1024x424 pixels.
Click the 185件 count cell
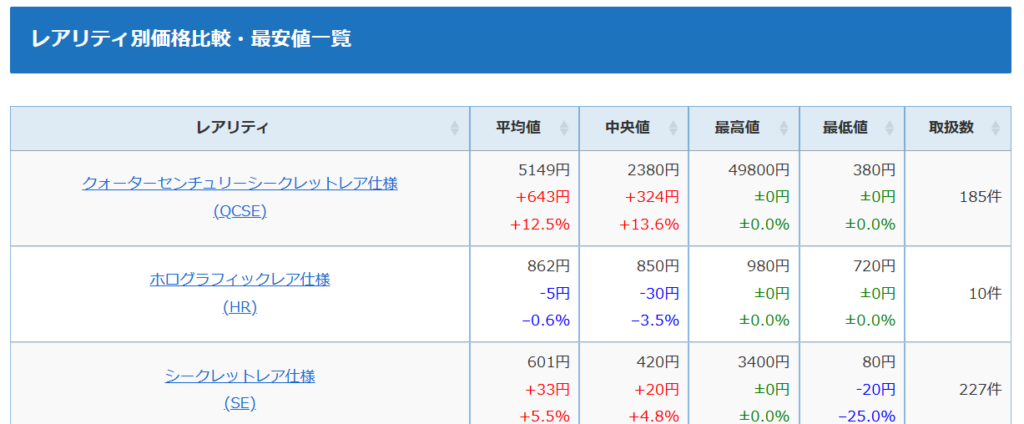tap(980, 197)
